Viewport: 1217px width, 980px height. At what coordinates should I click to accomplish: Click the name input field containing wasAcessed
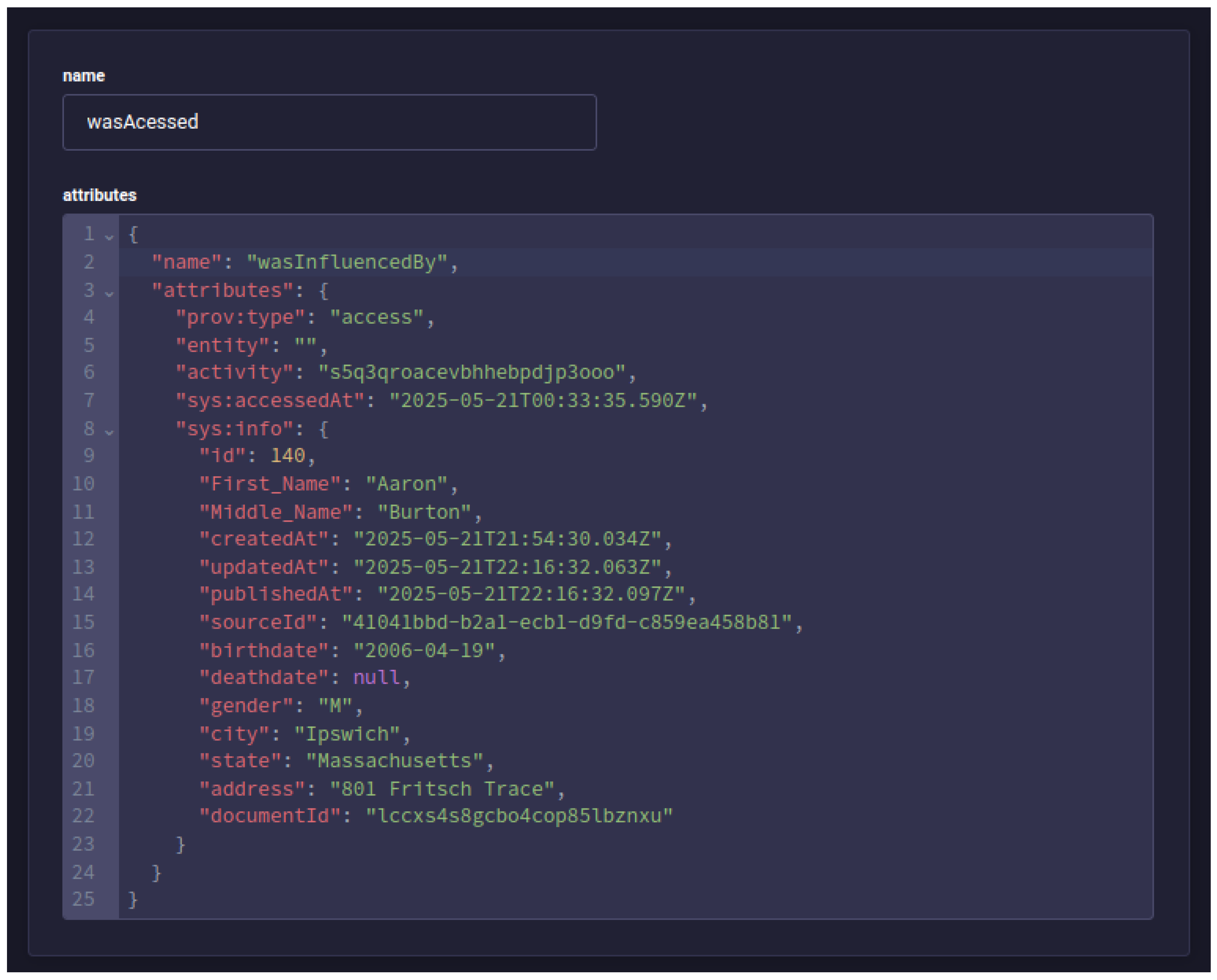tap(329, 122)
